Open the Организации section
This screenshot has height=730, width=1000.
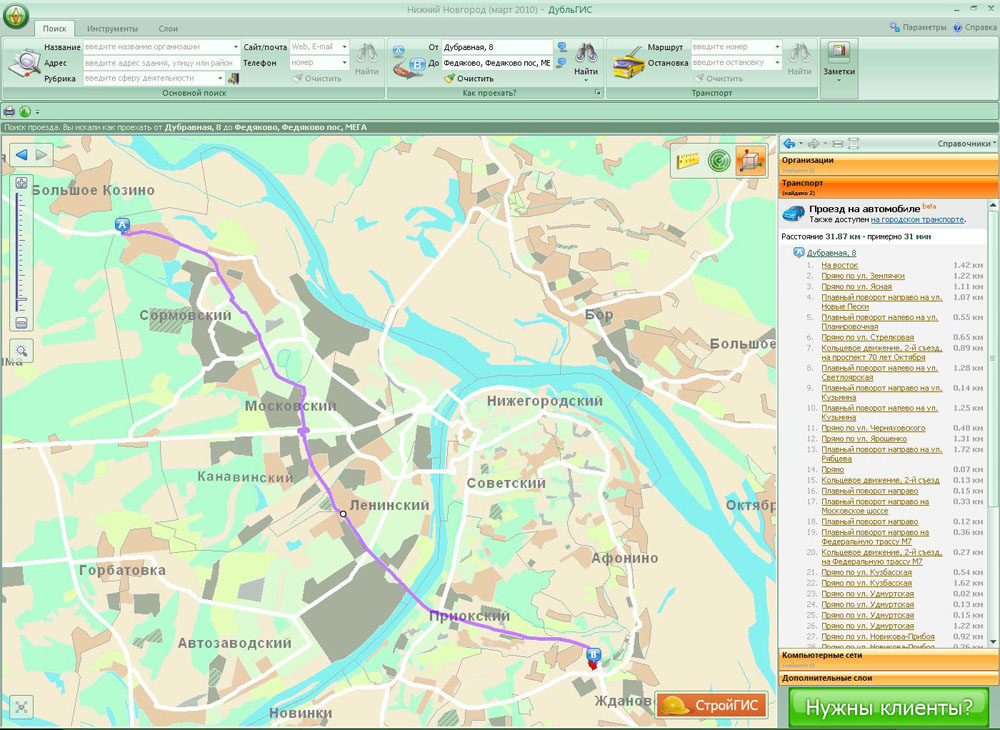click(x=888, y=164)
